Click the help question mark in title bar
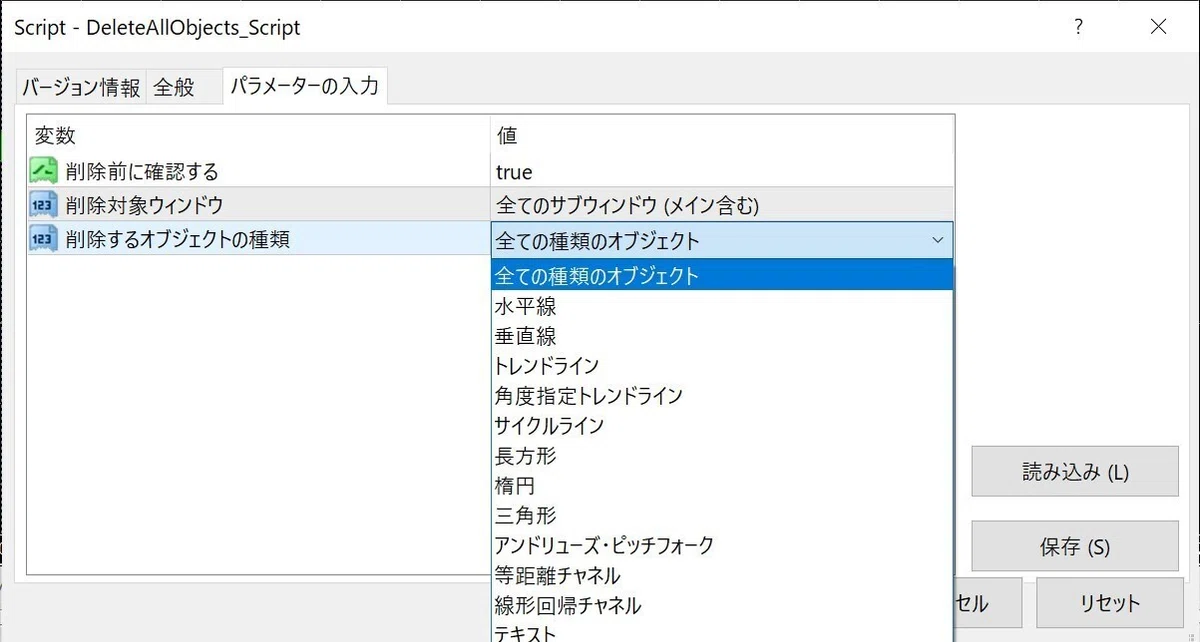This screenshot has height=642, width=1200. tap(1078, 27)
